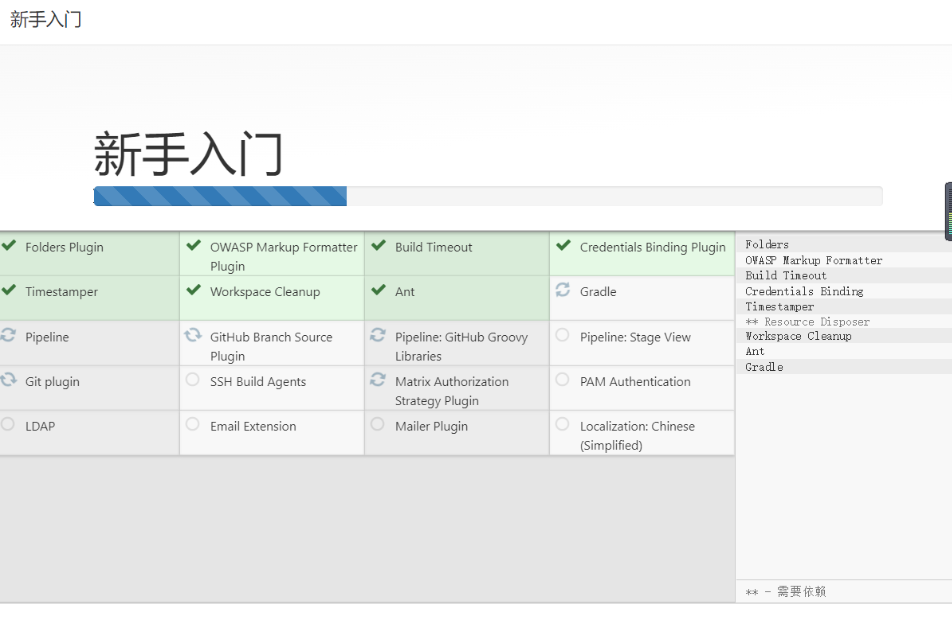Click the pending circle beside PAM Authentication
This screenshot has width=952, height=621.
pyautogui.click(x=562, y=379)
